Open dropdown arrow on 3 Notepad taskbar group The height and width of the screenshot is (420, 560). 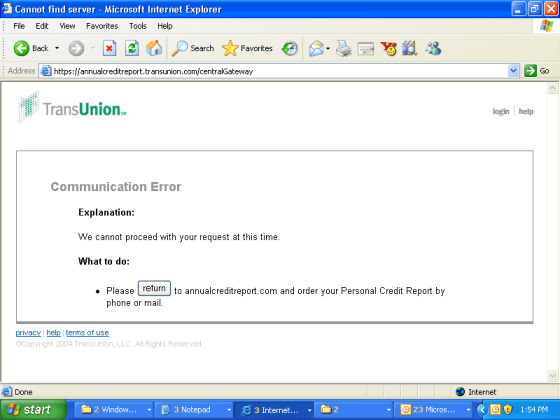tap(229, 410)
